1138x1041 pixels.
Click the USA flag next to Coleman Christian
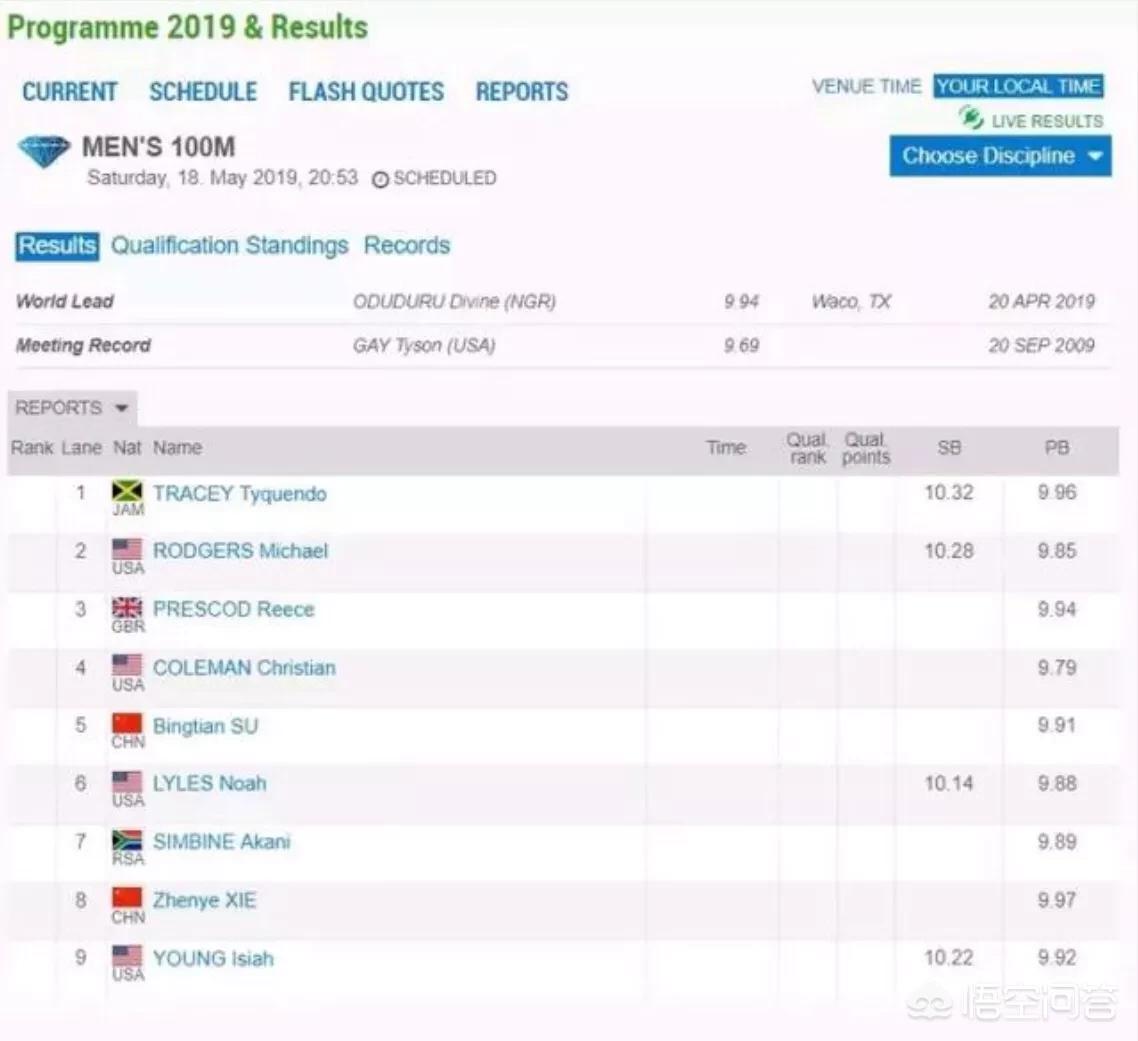click(x=127, y=665)
